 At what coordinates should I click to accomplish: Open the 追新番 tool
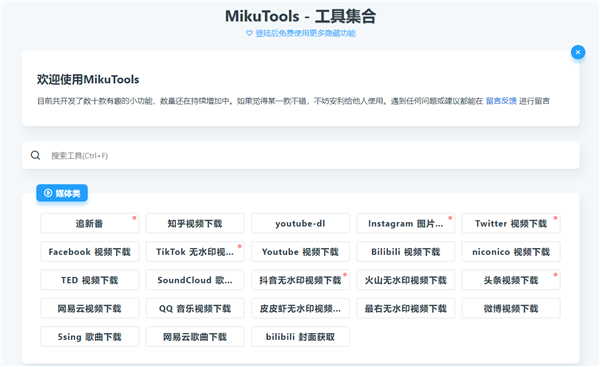tap(90, 223)
